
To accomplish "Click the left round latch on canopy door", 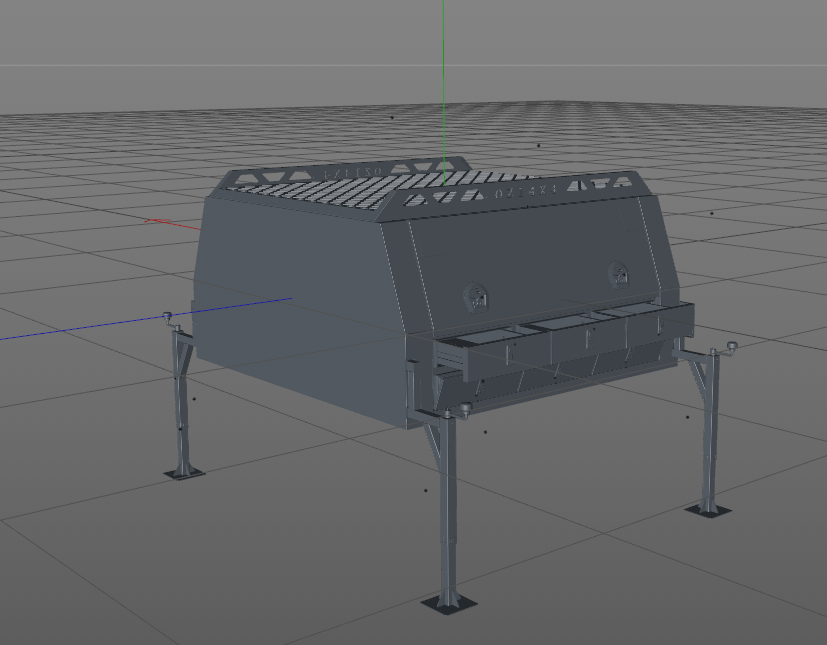I will (477, 296).
